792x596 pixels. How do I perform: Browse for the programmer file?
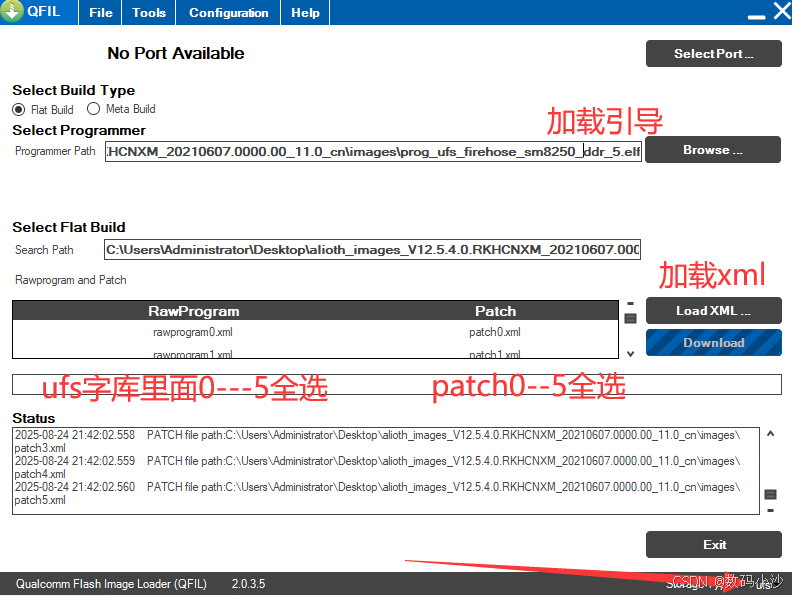coord(713,150)
